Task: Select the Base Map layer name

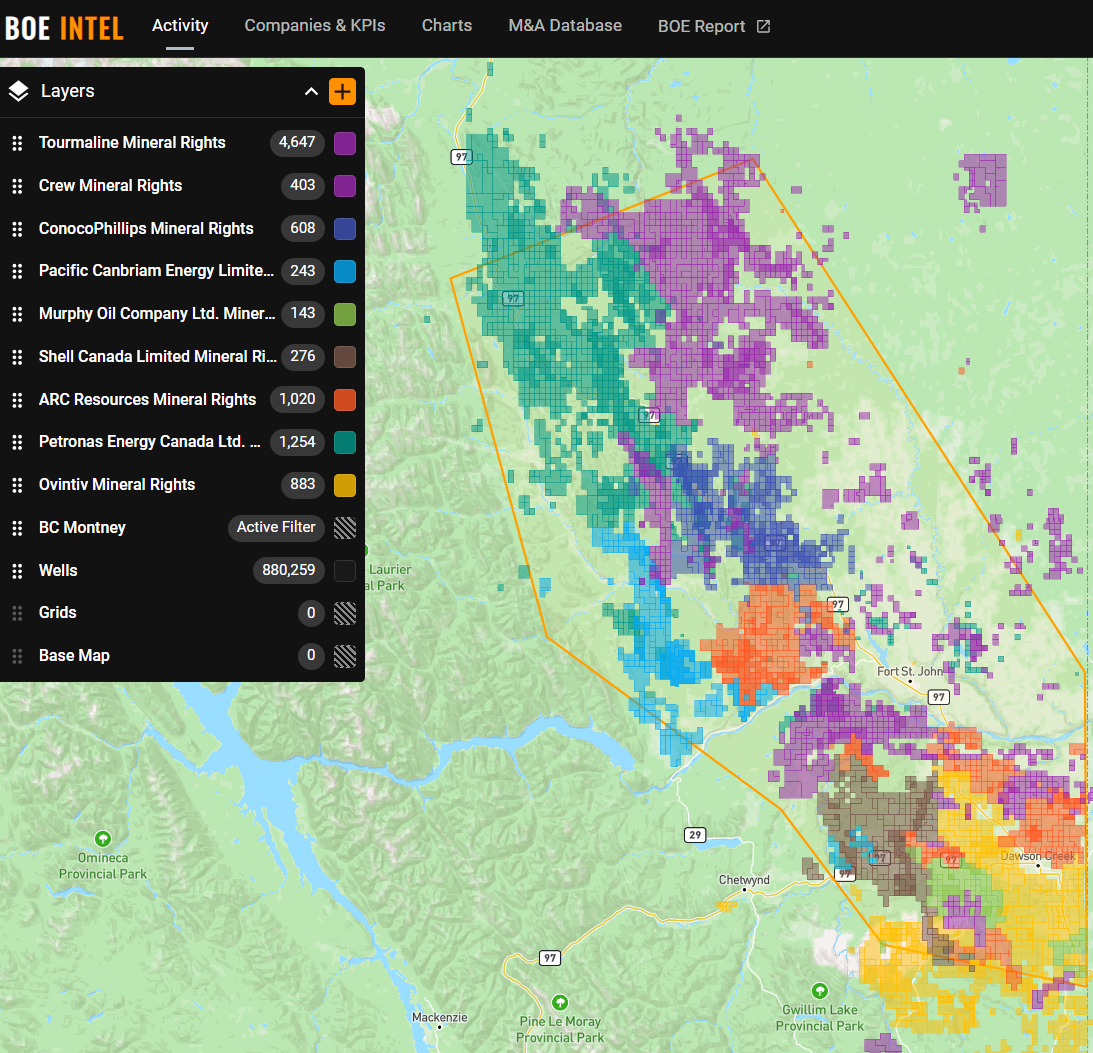Action: pyautogui.click(x=75, y=656)
